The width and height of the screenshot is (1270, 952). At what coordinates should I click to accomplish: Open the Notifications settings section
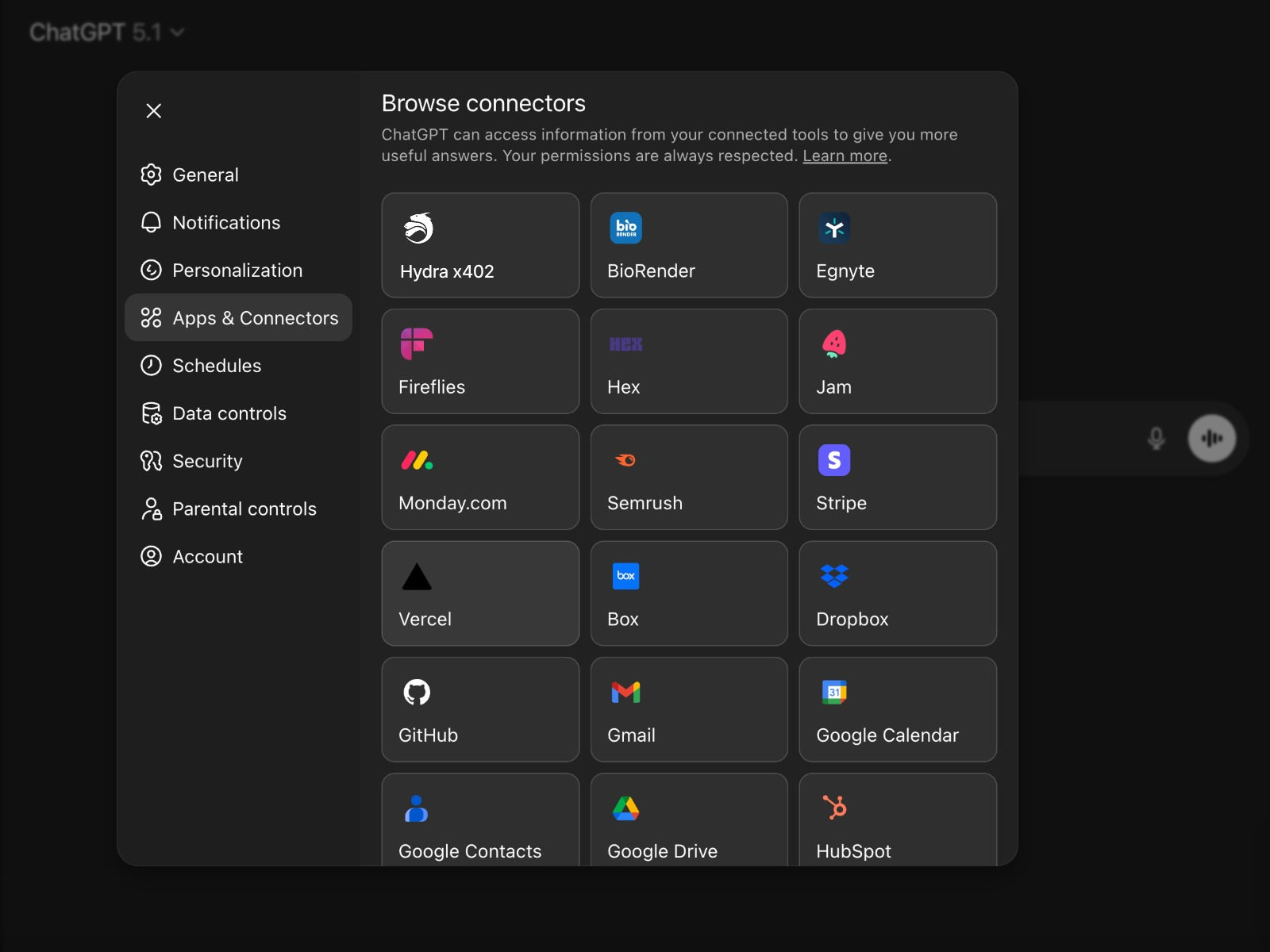pyautogui.click(x=226, y=223)
